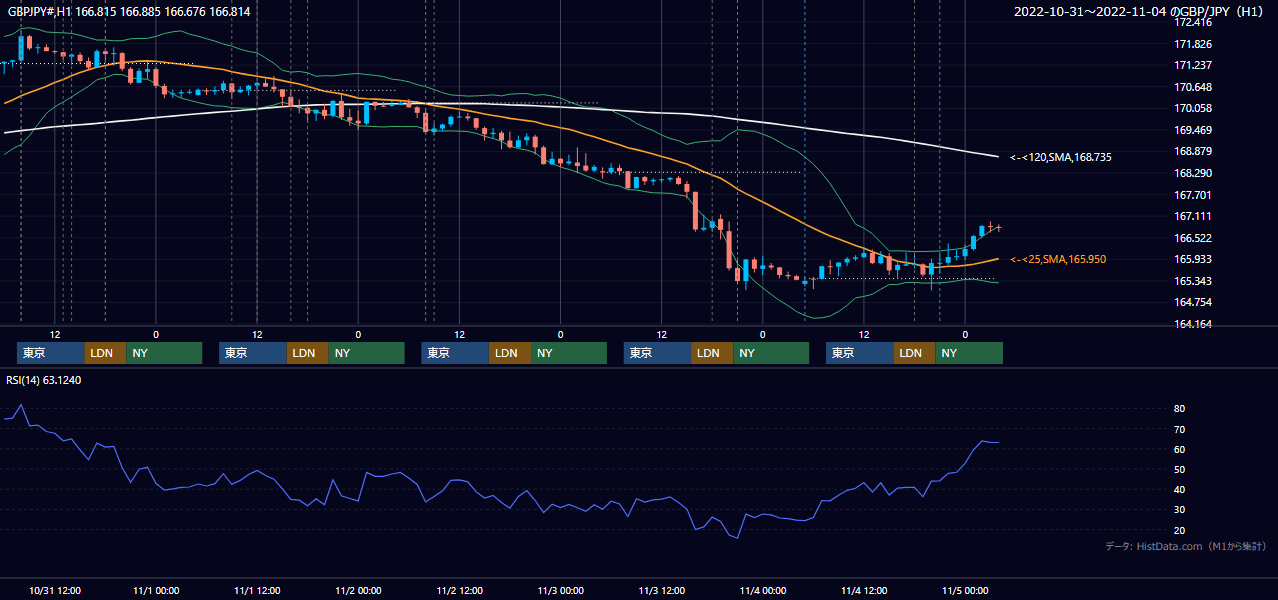Select the 11/3 12:00 time axis label
The image size is (1278, 600).
pyautogui.click(x=661, y=590)
